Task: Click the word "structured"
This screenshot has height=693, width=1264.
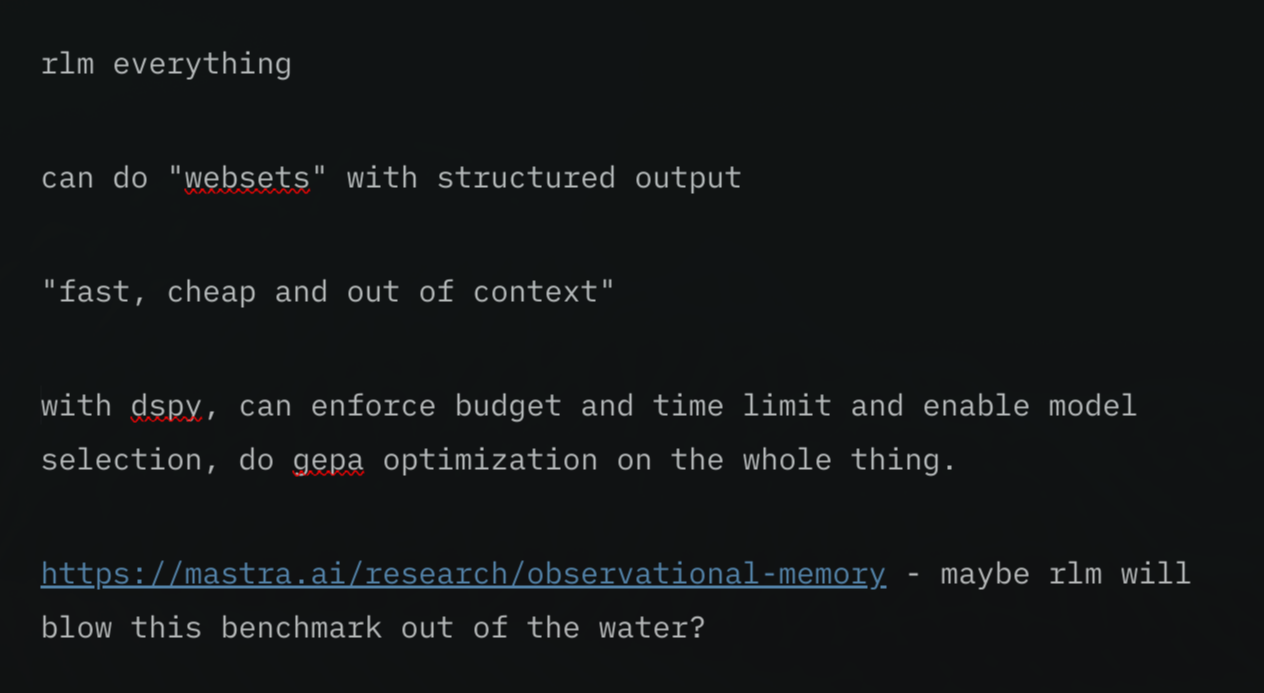Action: click(x=525, y=178)
